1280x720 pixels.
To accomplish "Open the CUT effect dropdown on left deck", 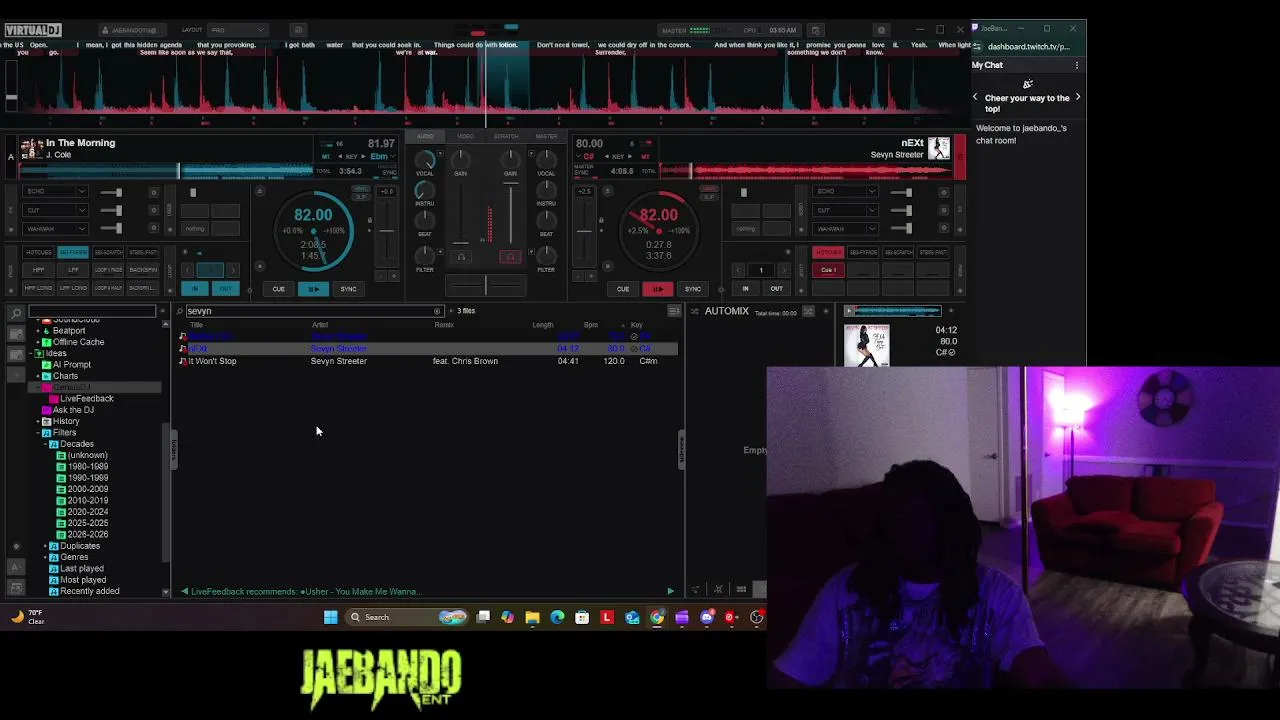I will coord(56,210).
